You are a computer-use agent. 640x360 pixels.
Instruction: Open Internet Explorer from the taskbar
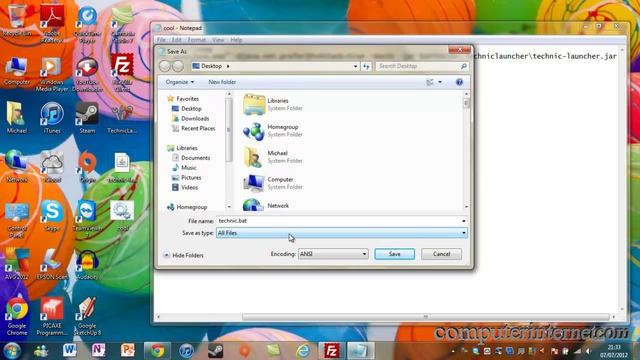[302, 350]
